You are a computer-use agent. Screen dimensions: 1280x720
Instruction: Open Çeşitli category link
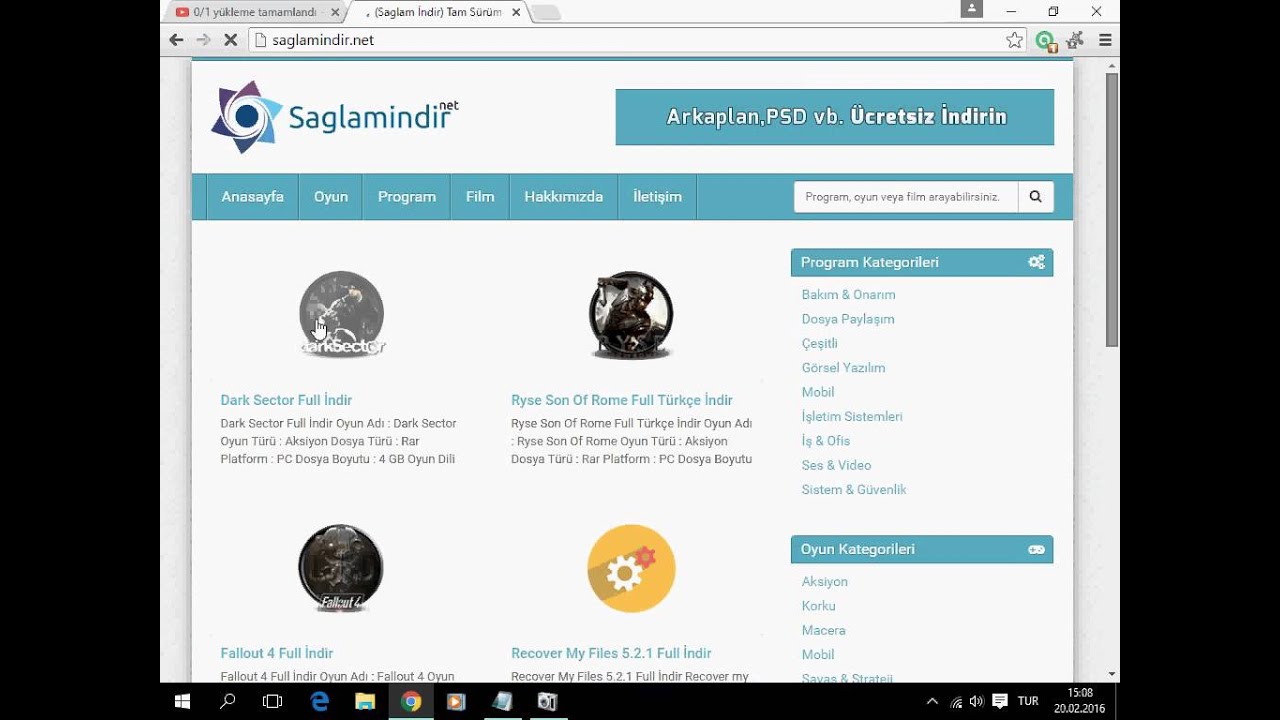tap(819, 343)
